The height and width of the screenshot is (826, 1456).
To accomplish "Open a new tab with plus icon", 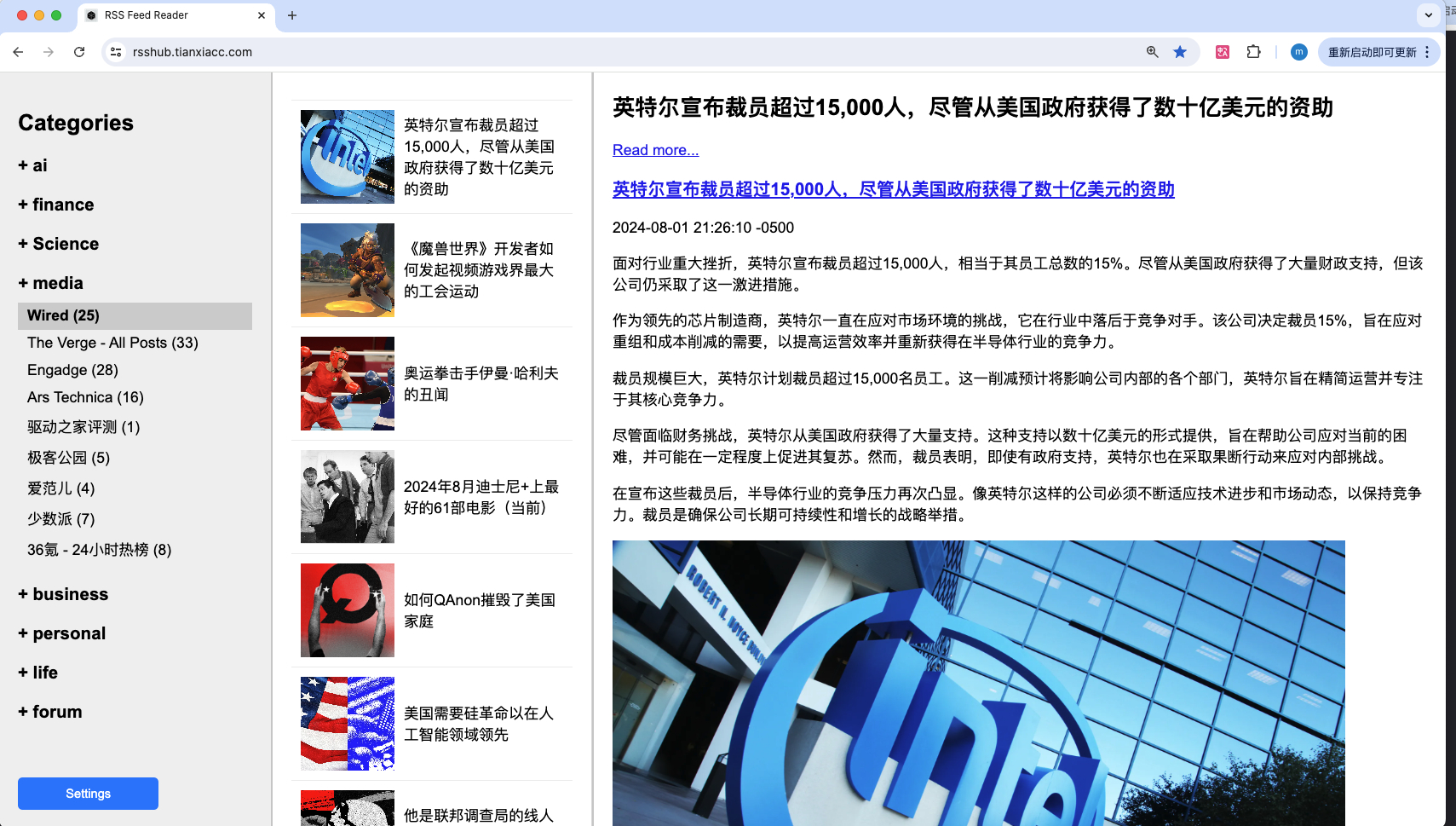I will click(x=292, y=15).
